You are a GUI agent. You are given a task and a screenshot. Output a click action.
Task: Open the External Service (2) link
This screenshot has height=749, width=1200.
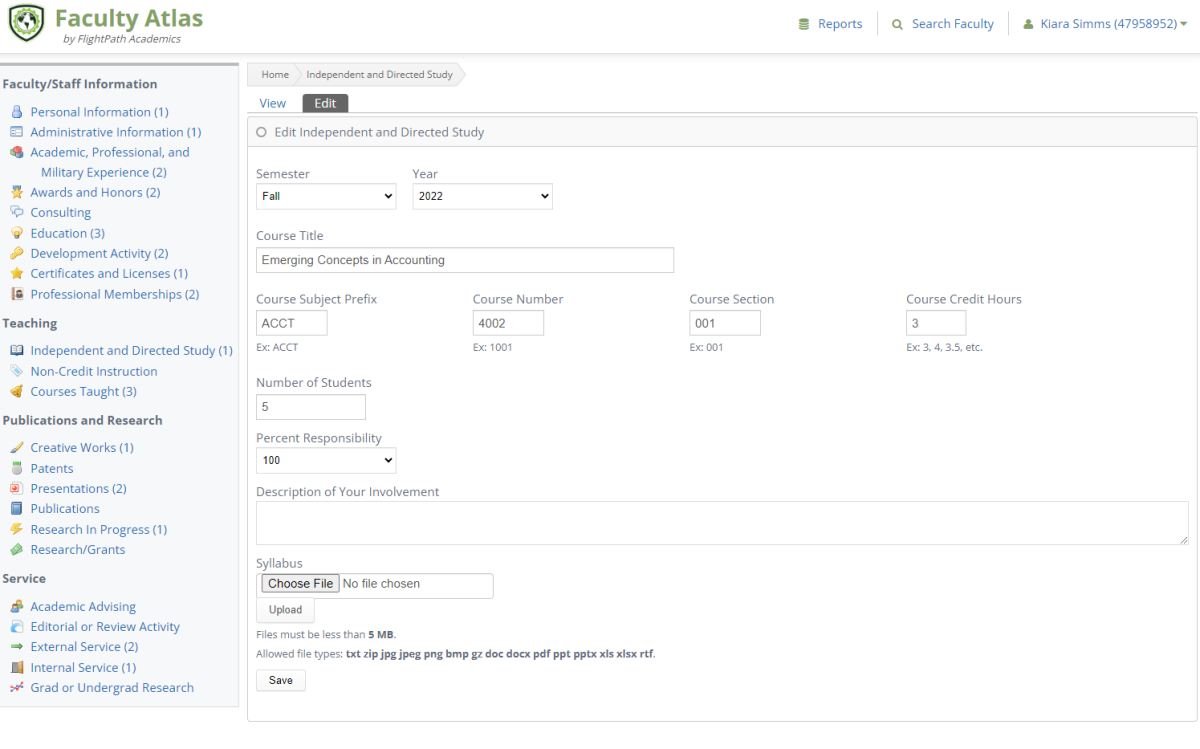point(84,647)
